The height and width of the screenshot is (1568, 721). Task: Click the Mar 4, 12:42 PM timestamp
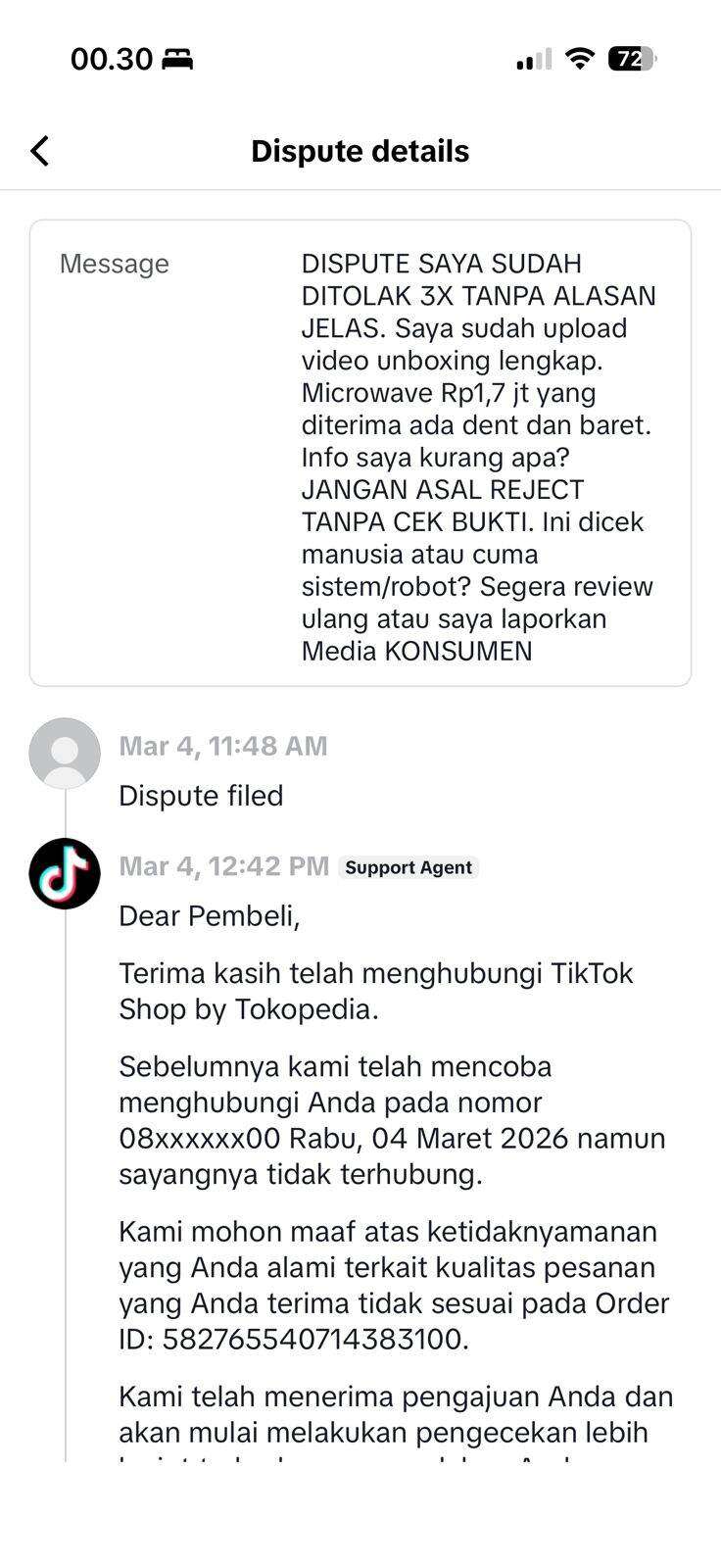coord(224,866)
